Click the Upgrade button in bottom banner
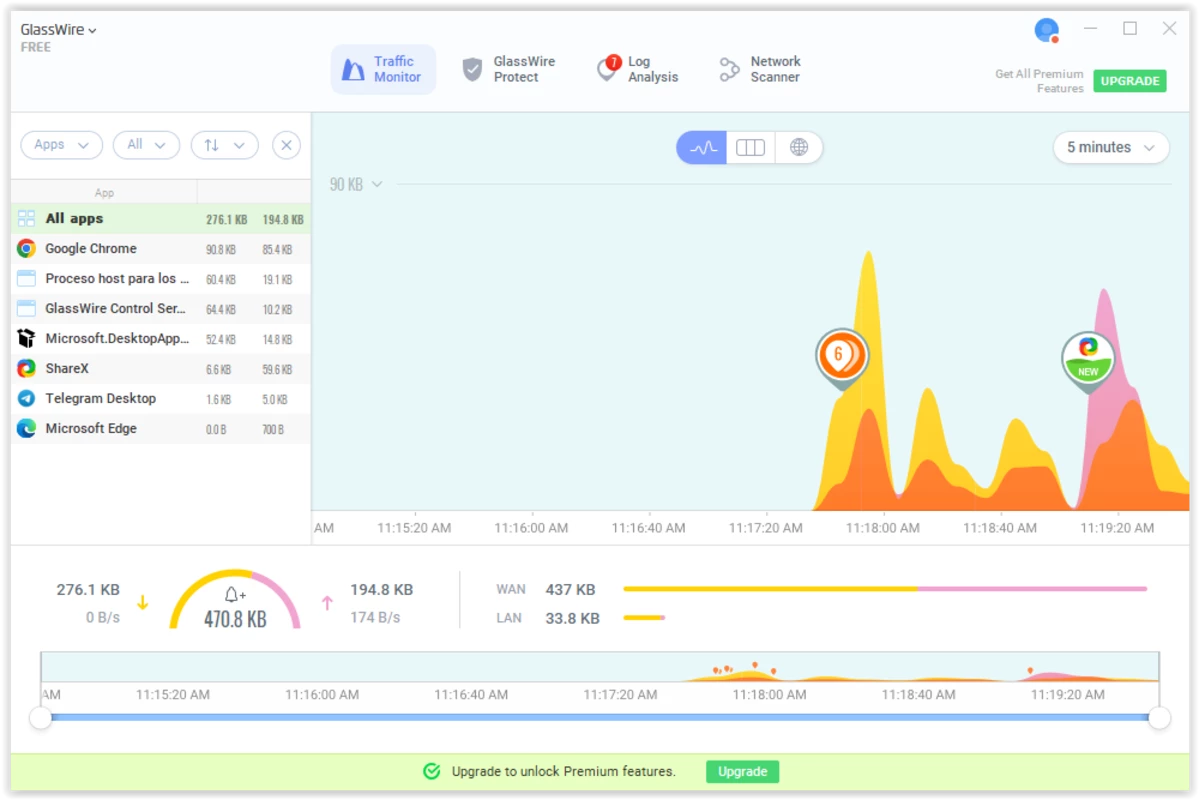 [x=742, y=772]
